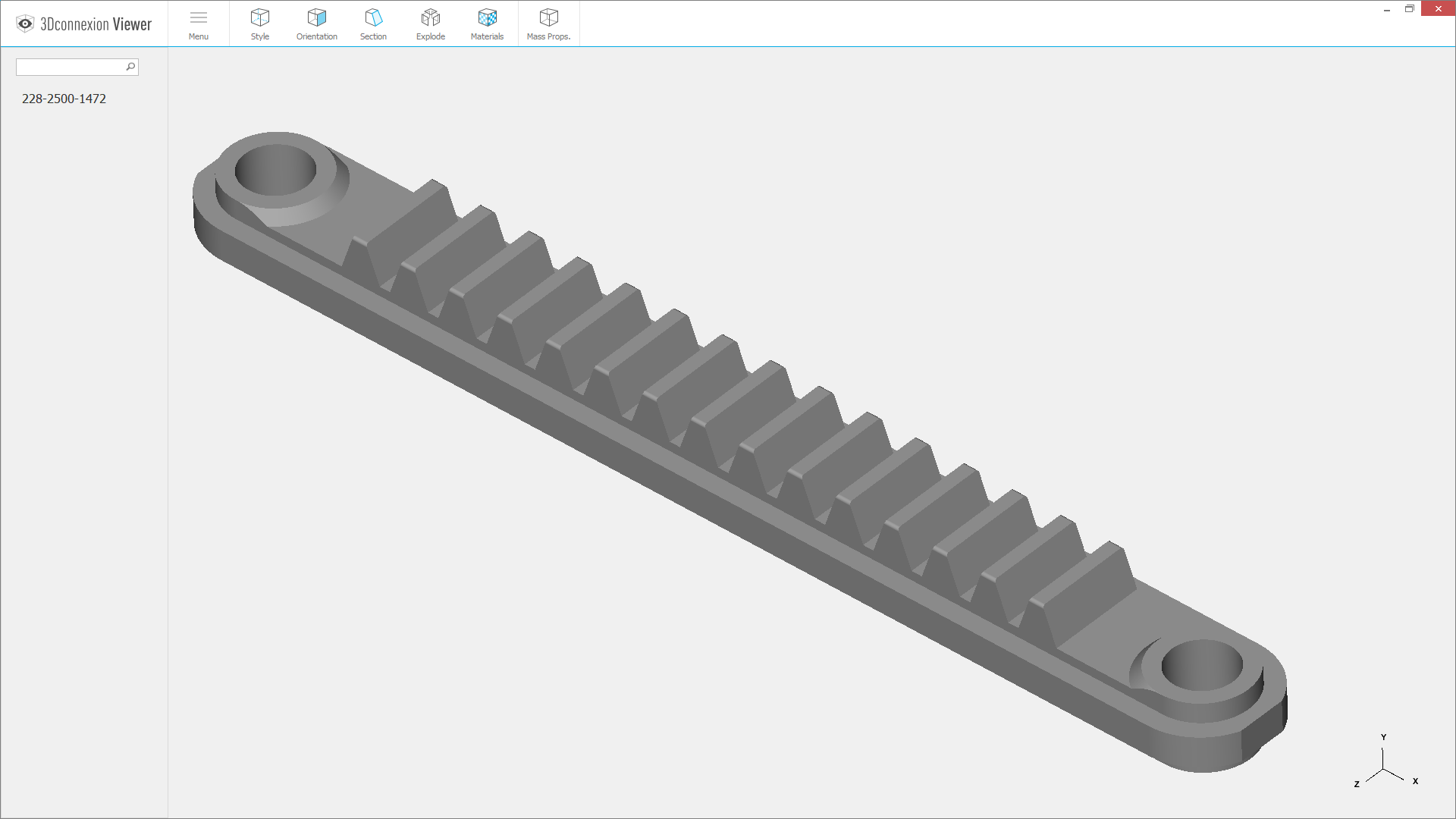Close the 3Dconnexion Viewer window
This screenshot has width=1456, height=819.
(x=1438, y=9)
